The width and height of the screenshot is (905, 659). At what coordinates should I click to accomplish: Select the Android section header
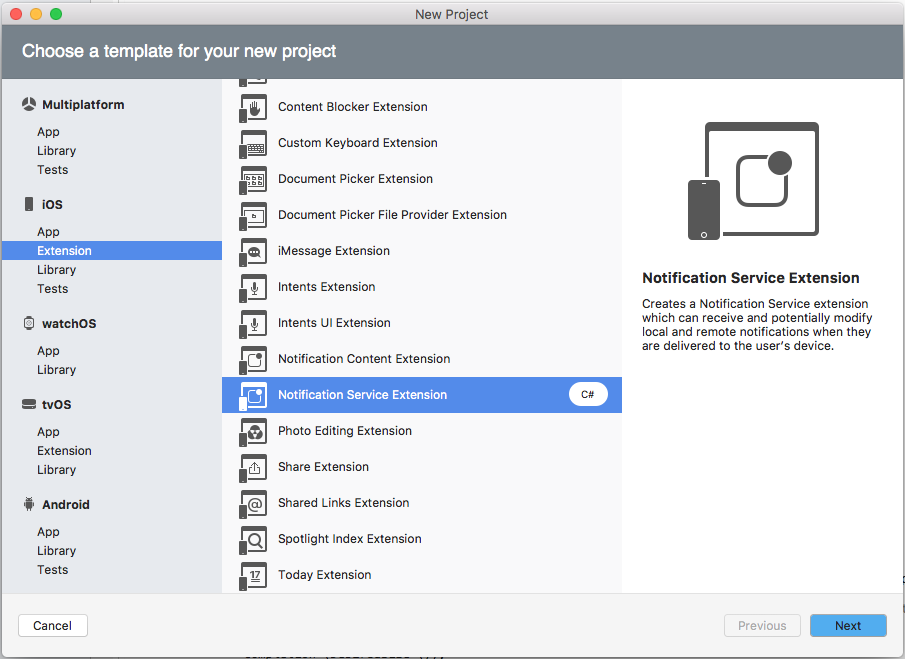[x=72, y=504]
